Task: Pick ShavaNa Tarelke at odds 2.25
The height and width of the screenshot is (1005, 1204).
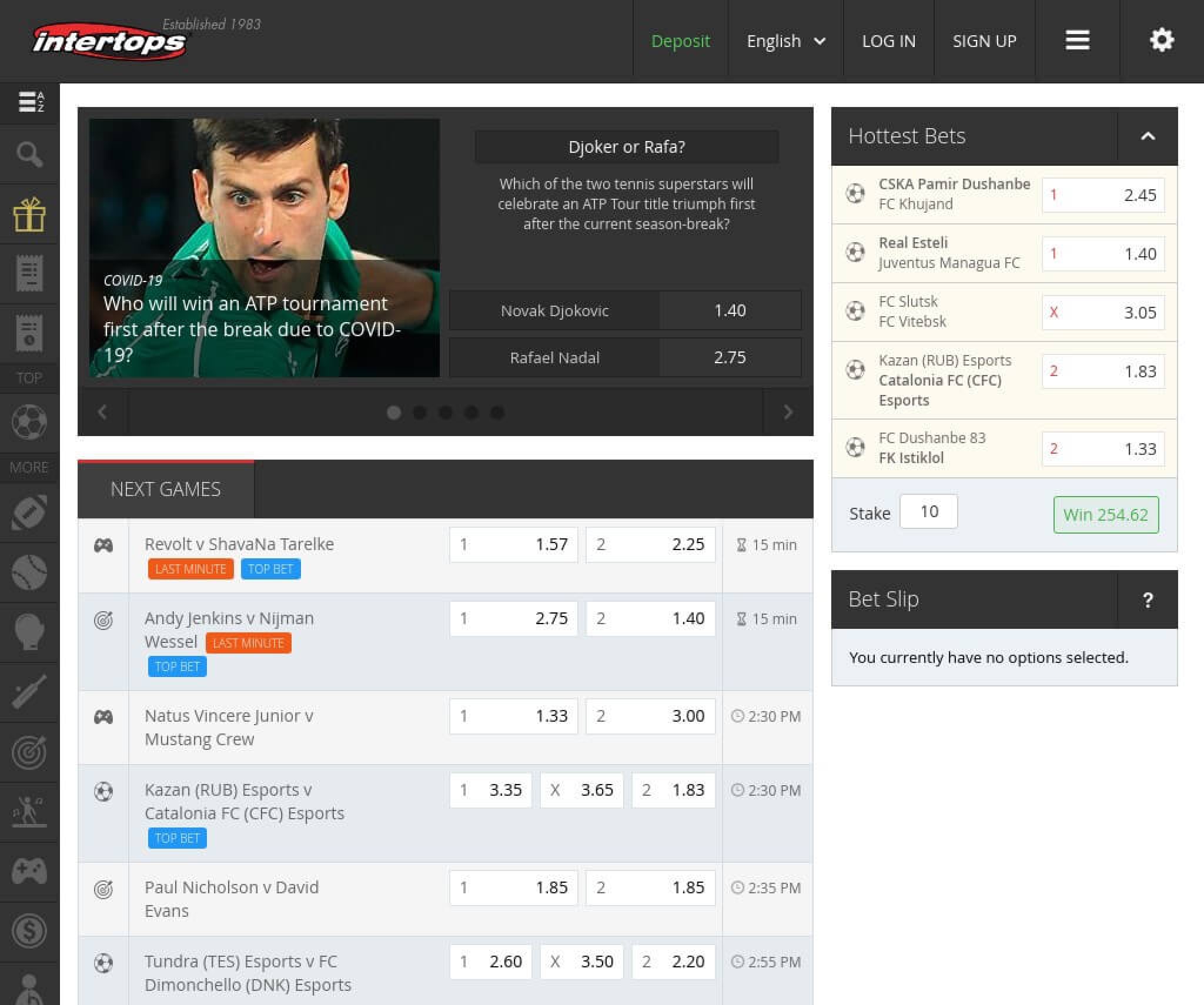Action: [651, 545]
